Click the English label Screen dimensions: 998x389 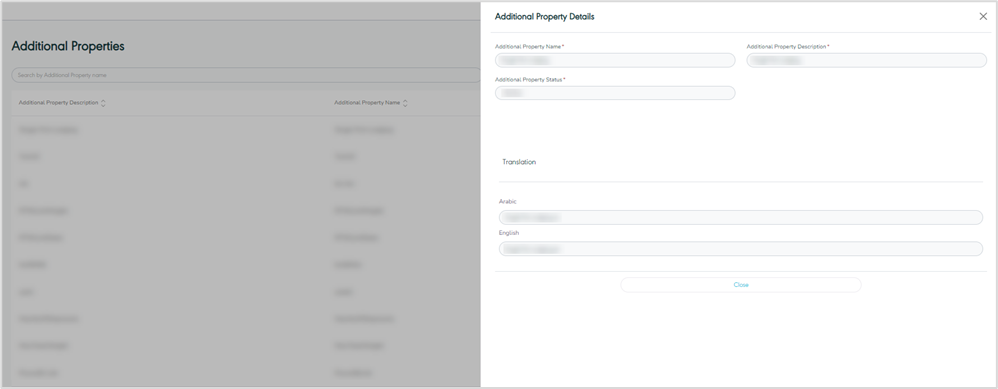pos(509,233)
